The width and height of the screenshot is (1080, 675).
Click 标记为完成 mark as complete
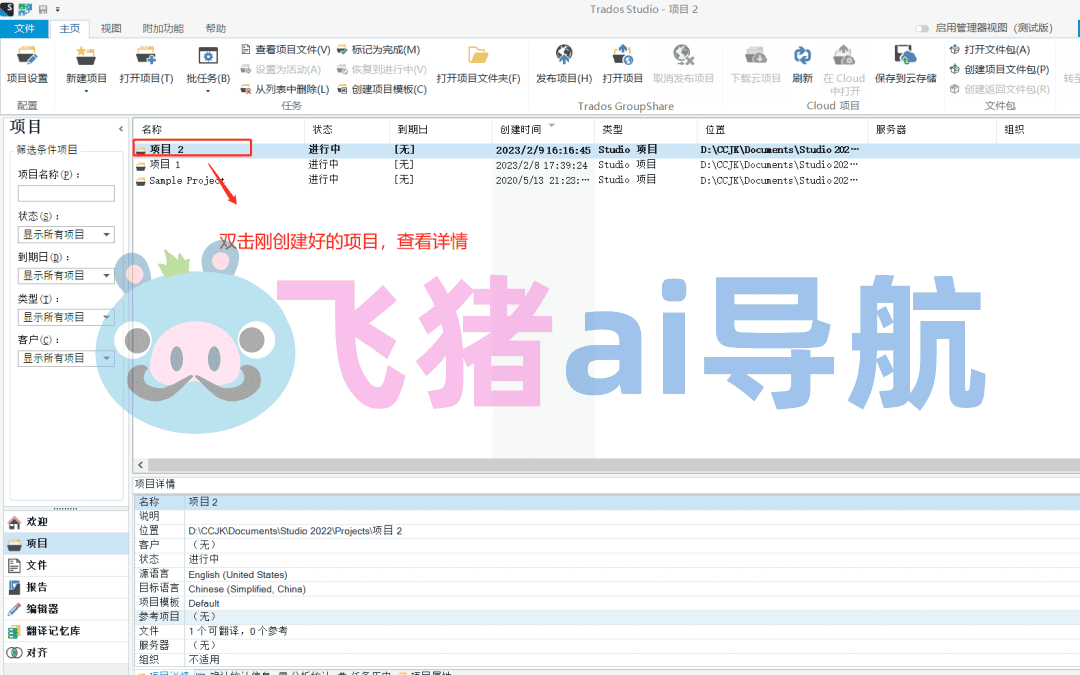point(378,49)
